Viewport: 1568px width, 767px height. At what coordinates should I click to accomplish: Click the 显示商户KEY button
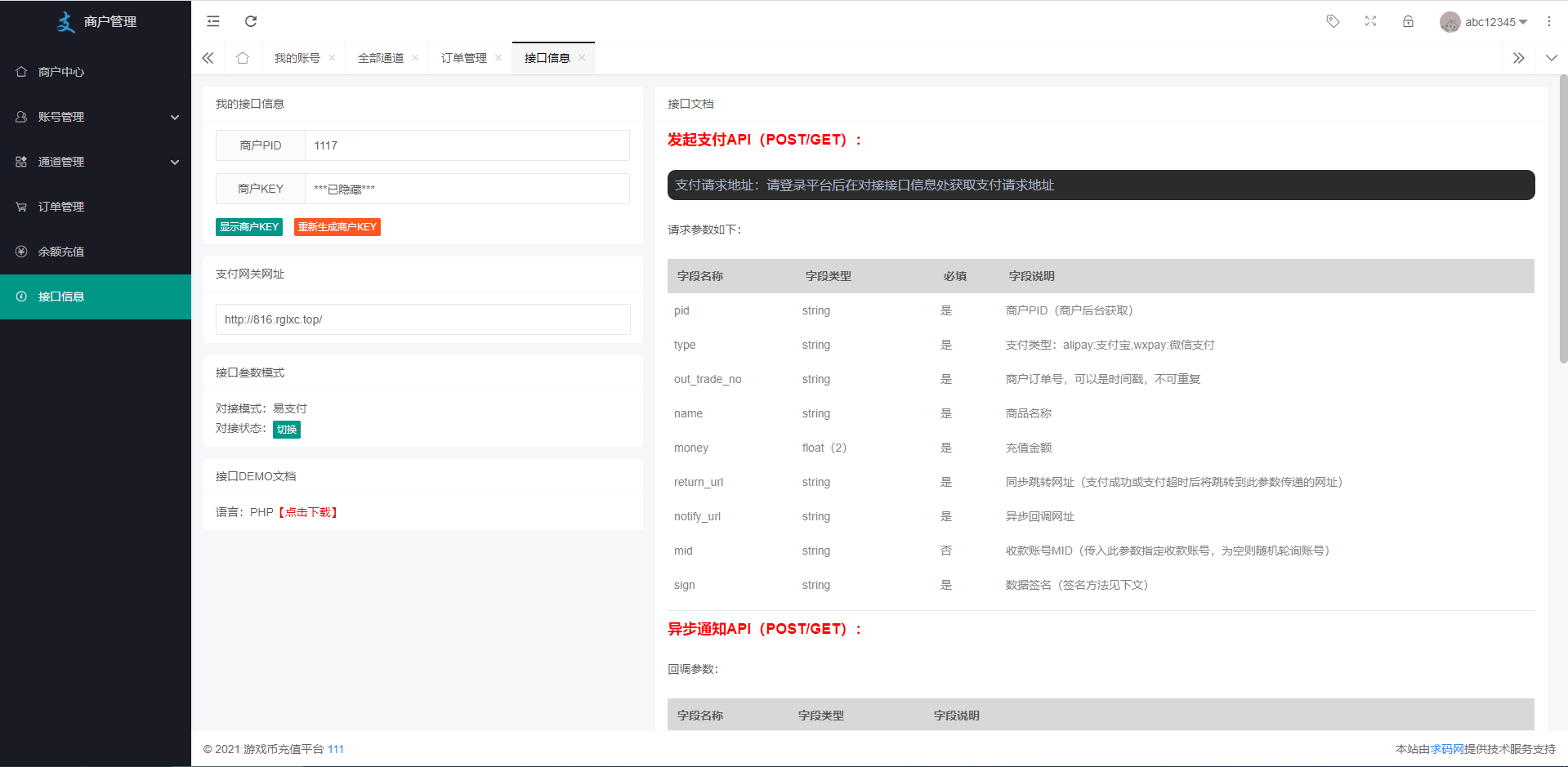pos(249,227)
